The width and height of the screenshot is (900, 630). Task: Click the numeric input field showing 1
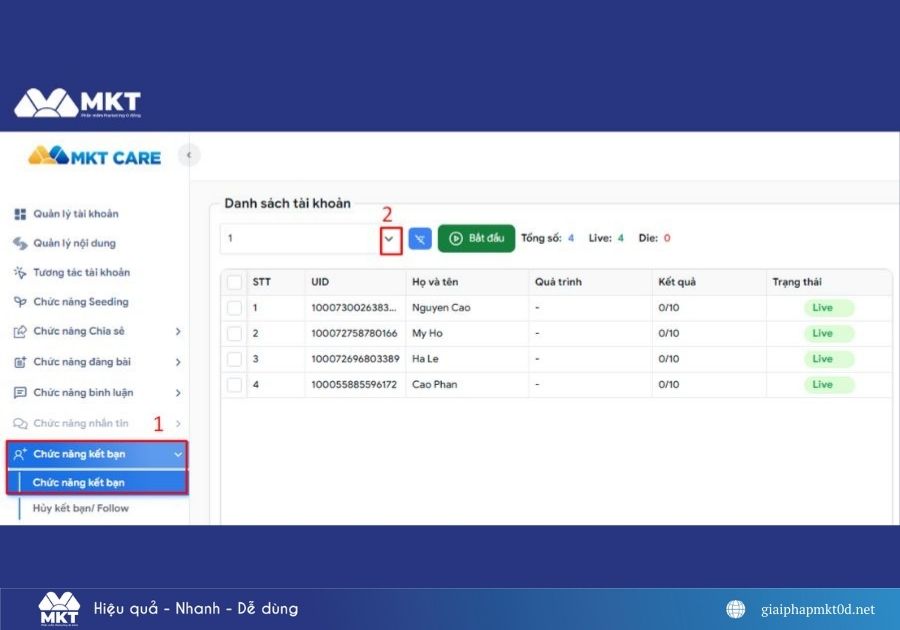pos(300,238)
